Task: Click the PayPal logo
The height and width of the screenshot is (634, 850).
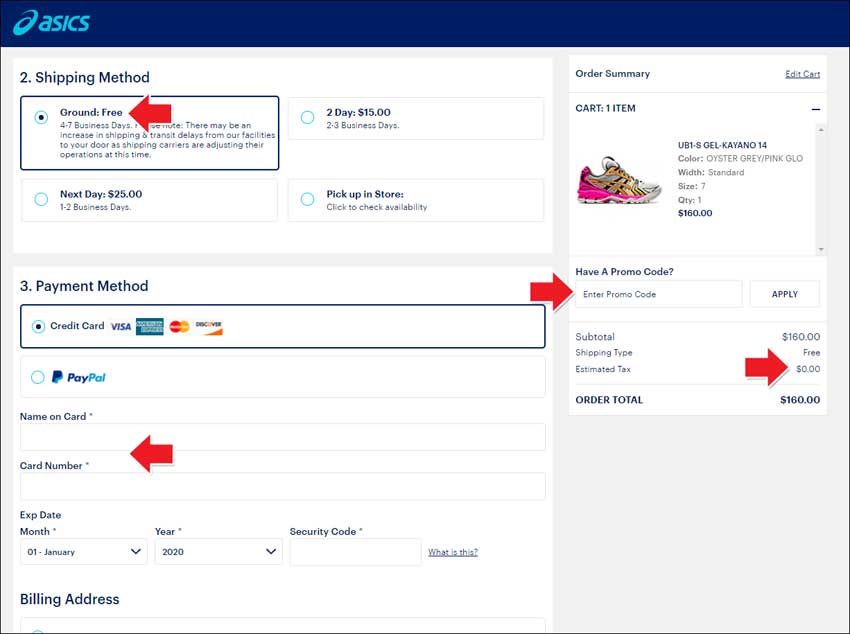Action: (x=79, y=377)
